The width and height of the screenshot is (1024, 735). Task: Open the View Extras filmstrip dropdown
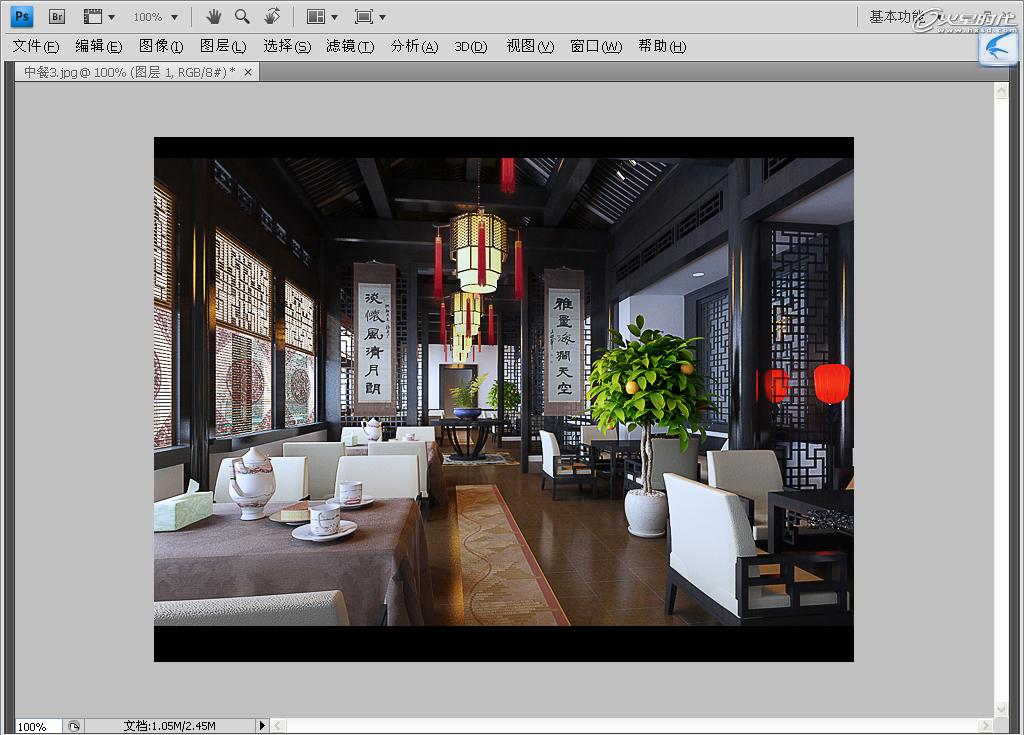click(x=99, y=17)
